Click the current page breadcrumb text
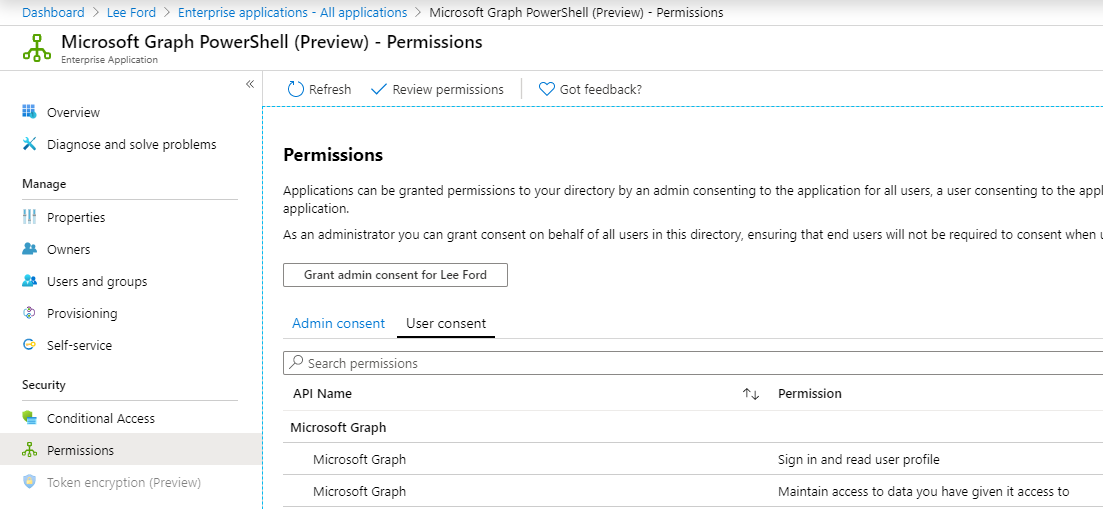This screenshot has height=509, width=1103. point(575,13)
